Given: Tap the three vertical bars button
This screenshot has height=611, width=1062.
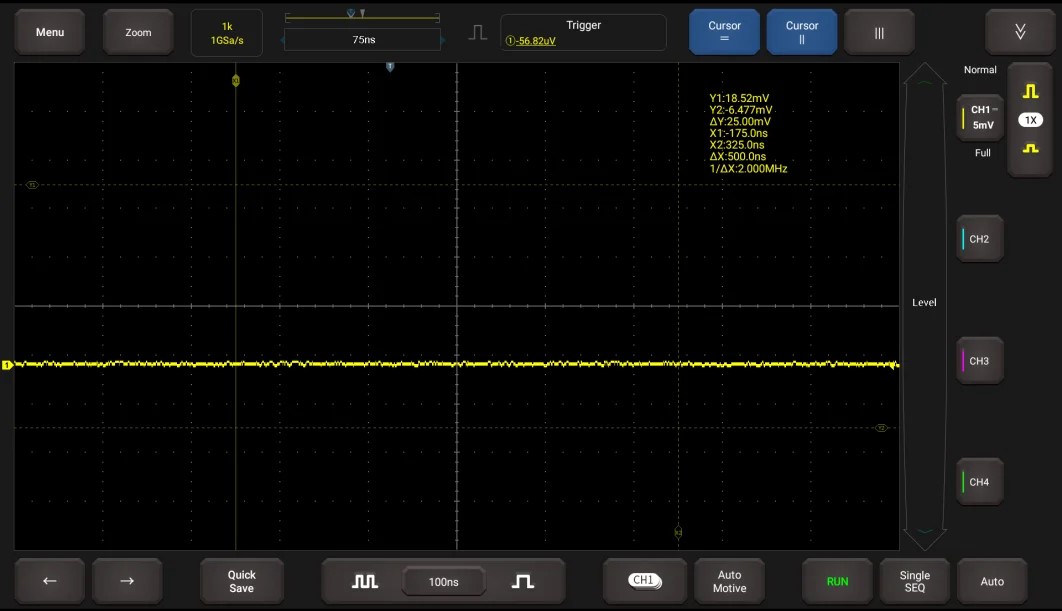Looking at the screenshot, I should [x=879, y=32].
